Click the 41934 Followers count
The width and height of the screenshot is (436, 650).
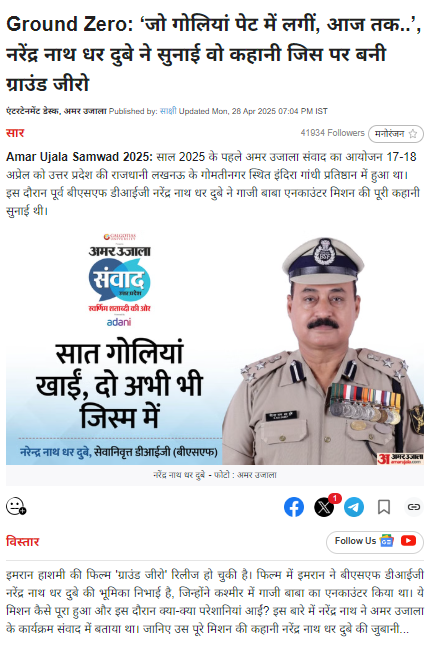click(x=332, y=133)
